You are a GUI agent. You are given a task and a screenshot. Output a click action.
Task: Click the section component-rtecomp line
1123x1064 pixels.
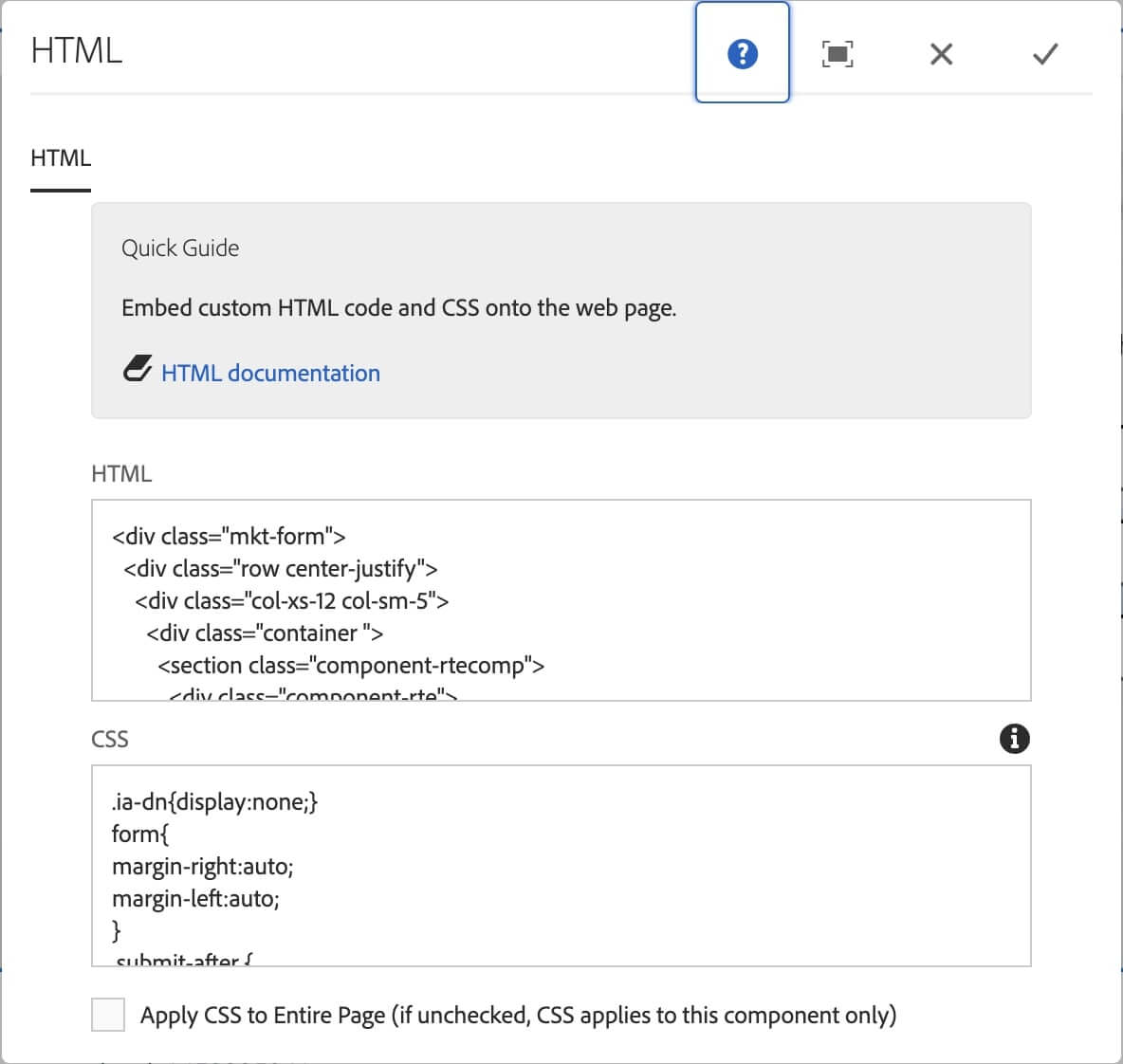click(x=351, y=666)
